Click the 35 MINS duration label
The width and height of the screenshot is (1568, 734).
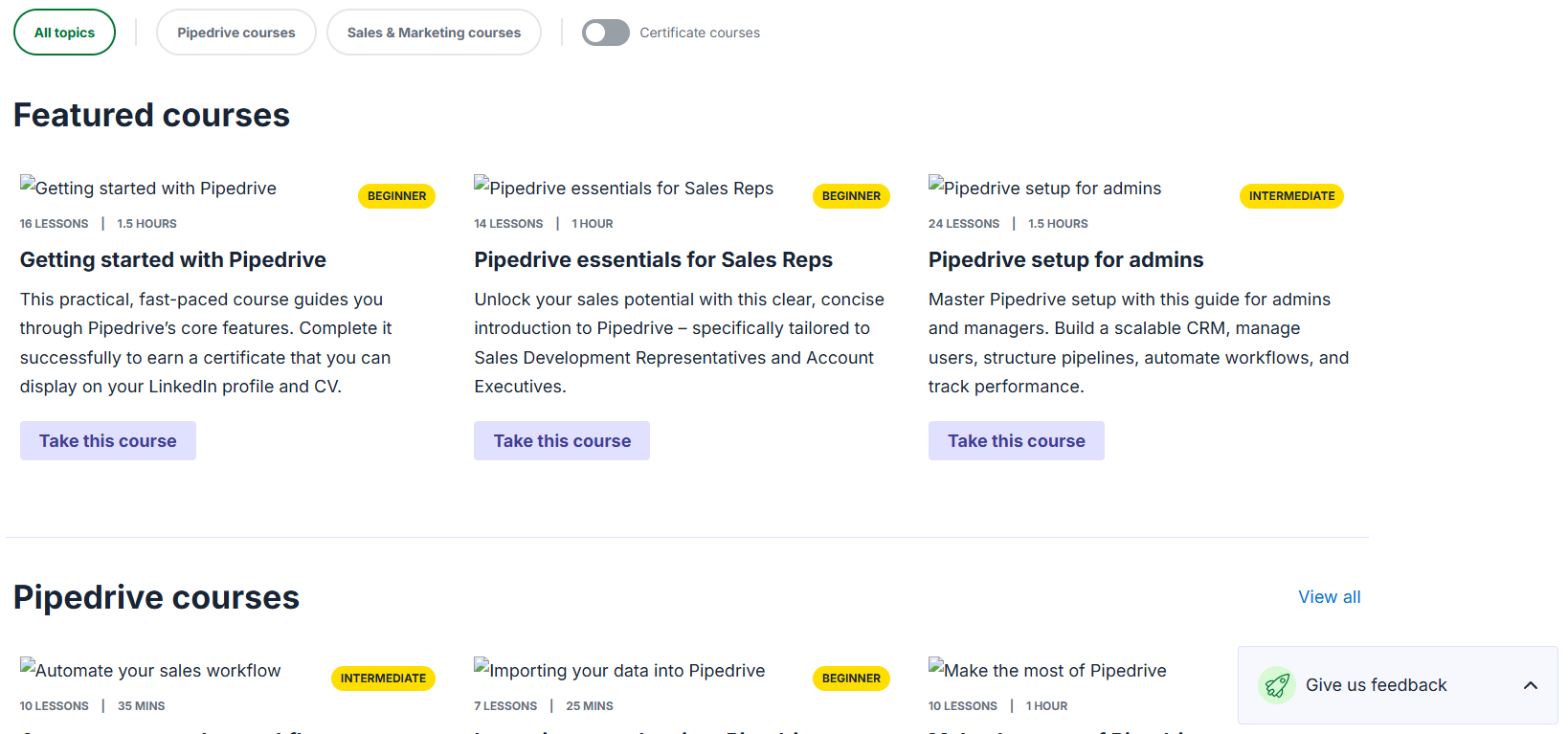point(142,706)
